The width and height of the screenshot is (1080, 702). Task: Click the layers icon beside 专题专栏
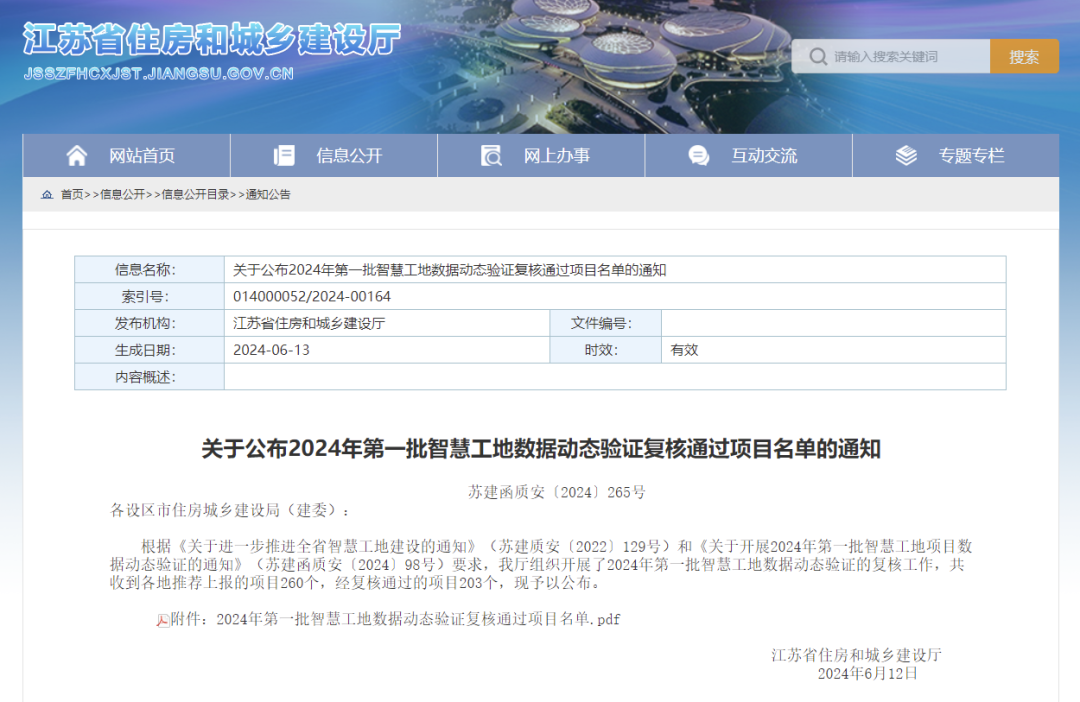906,156
